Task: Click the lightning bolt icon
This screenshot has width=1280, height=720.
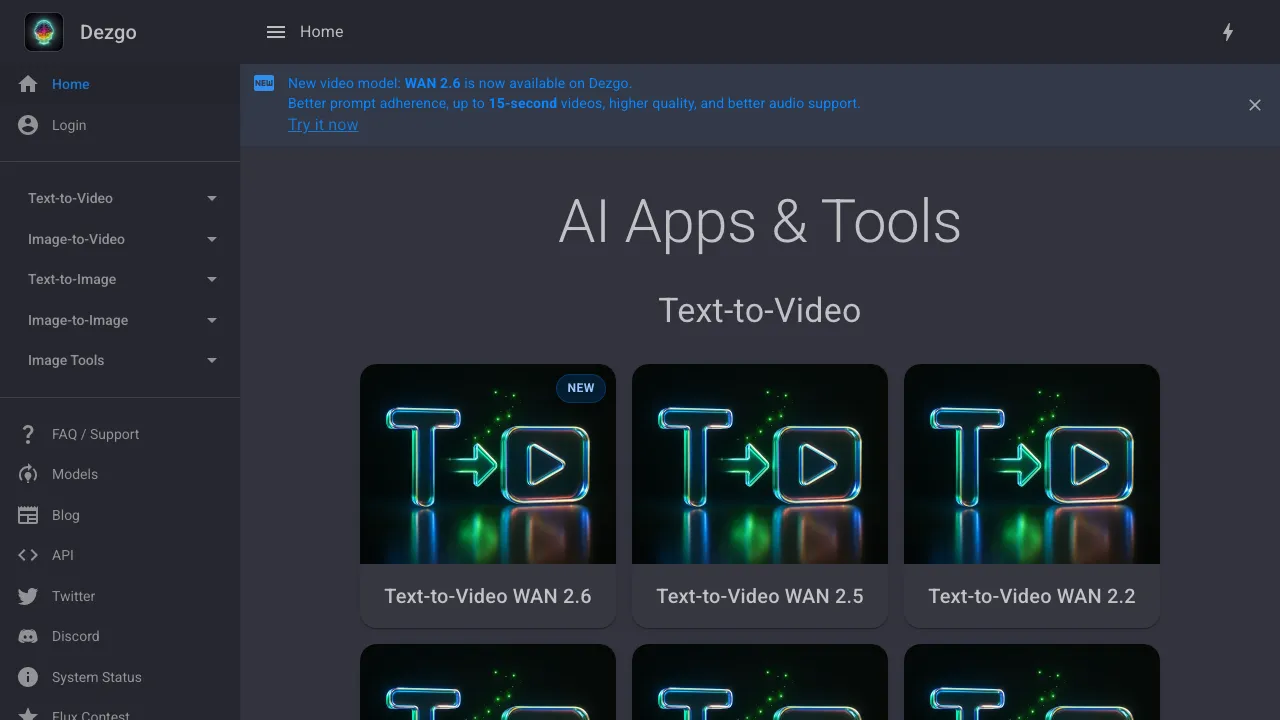Action: pyautogui.click(x=1228, y=31)
